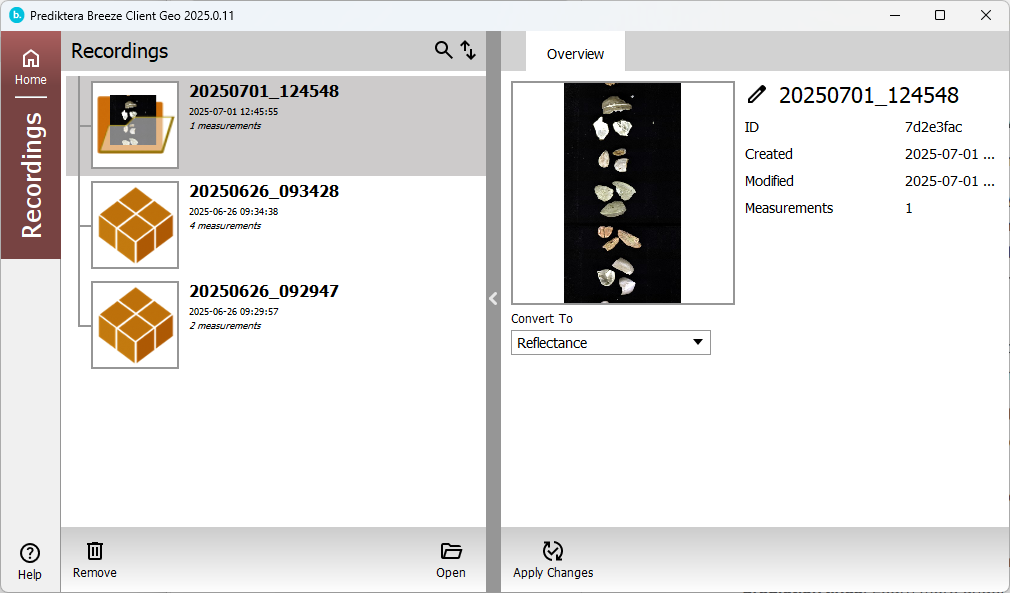1010x593 pixels.
Task: Click the rock samples preview image
Action: pyautogui.click(x=622, y=192)
